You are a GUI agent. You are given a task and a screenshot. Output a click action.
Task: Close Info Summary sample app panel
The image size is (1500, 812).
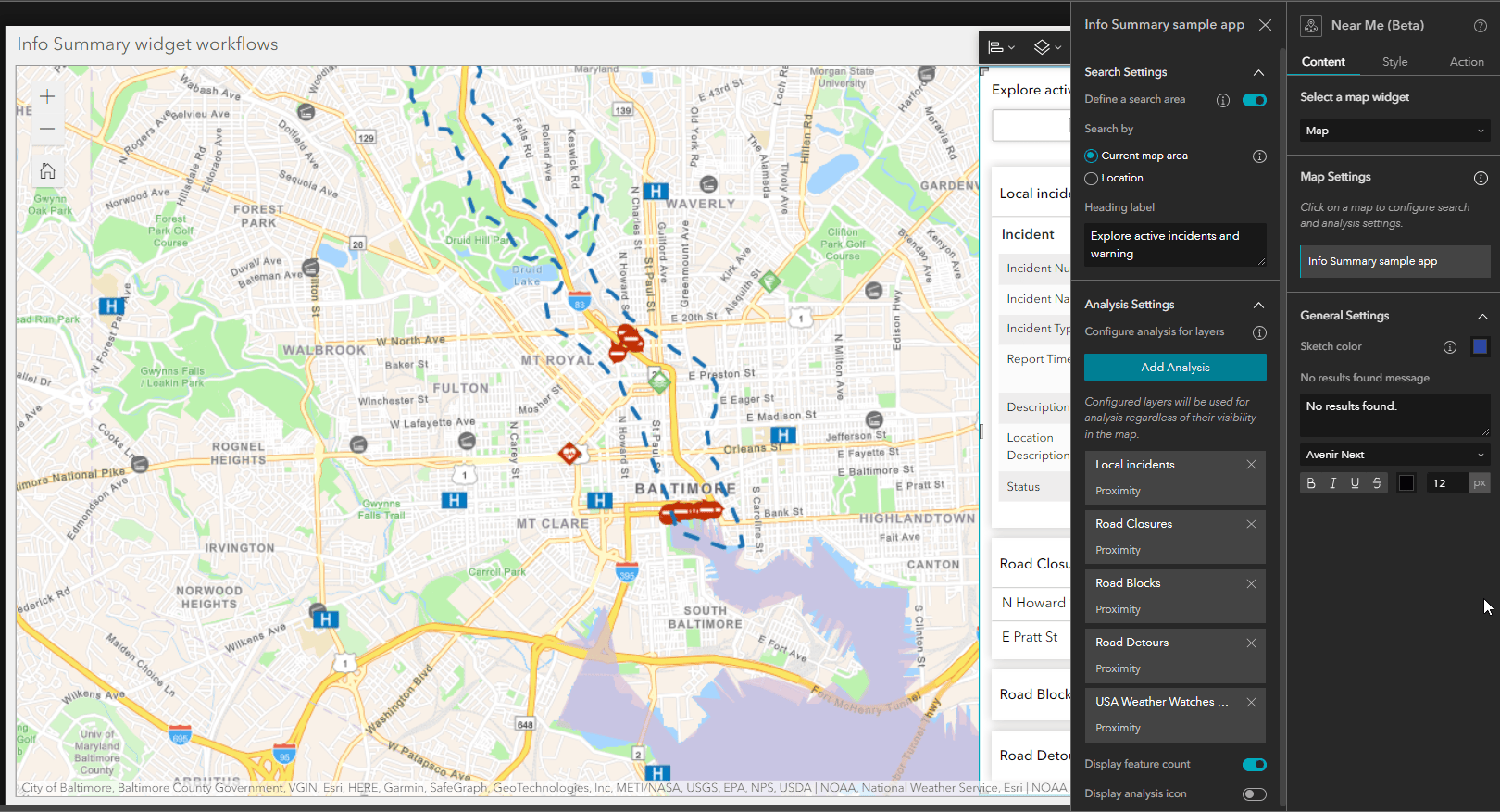pyautogui.click(x=1265, y=25)
